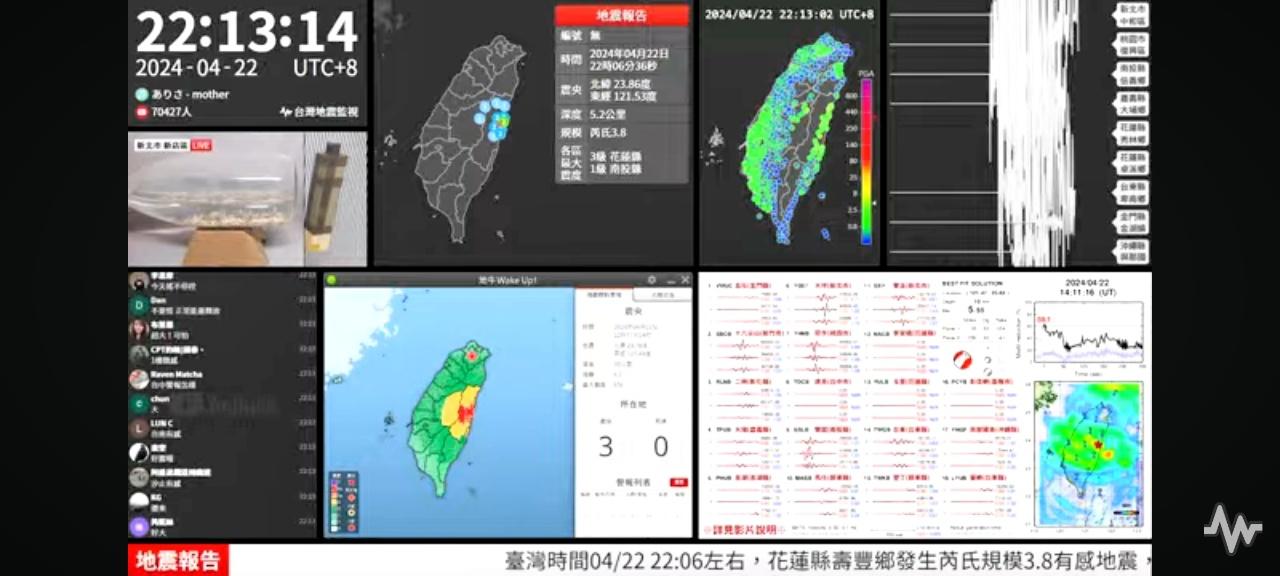Click the 台灣地震監視 logo under the clock
The image size is (1280, 576).
318,112
